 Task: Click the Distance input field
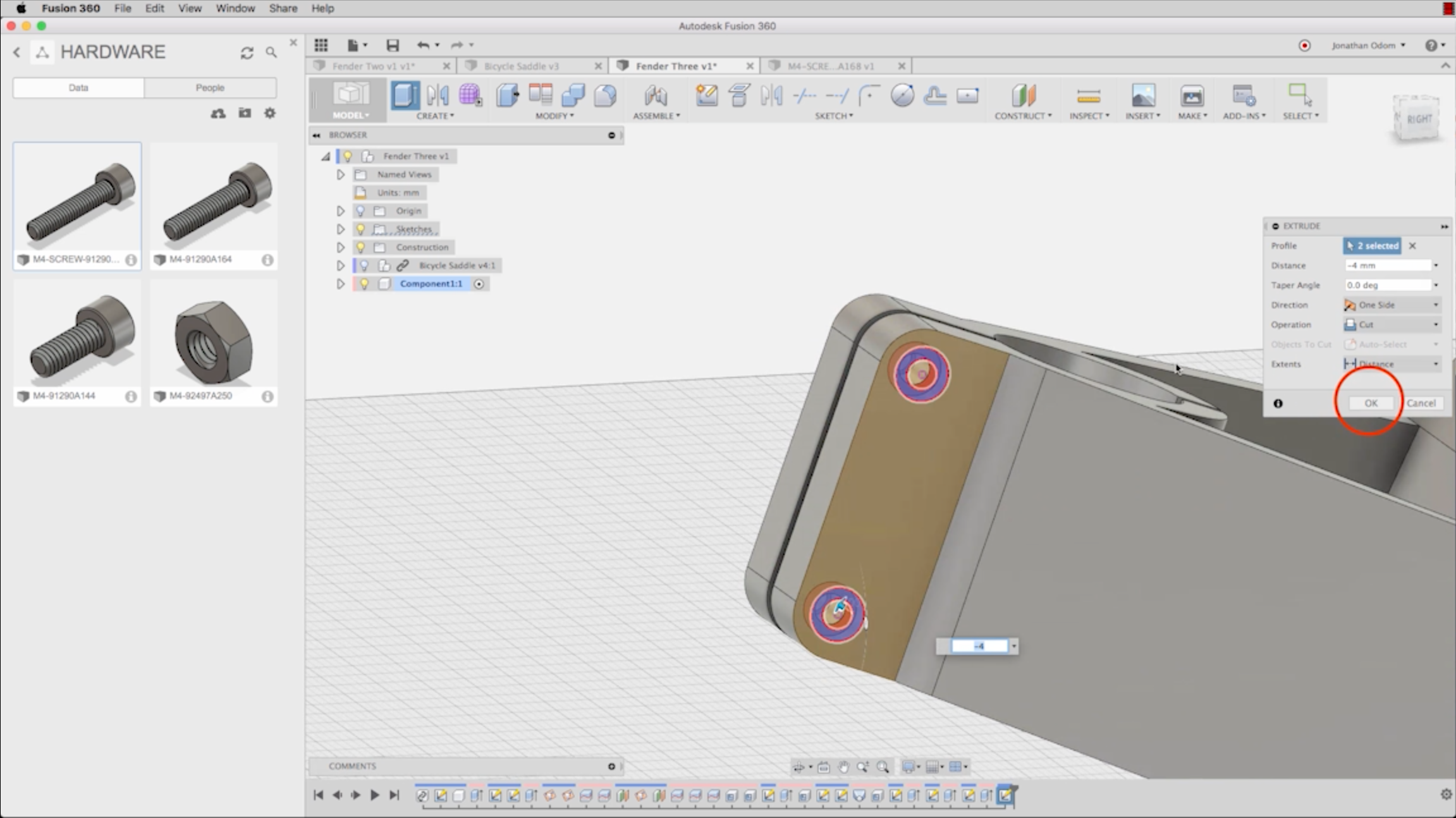[1387, 266]
